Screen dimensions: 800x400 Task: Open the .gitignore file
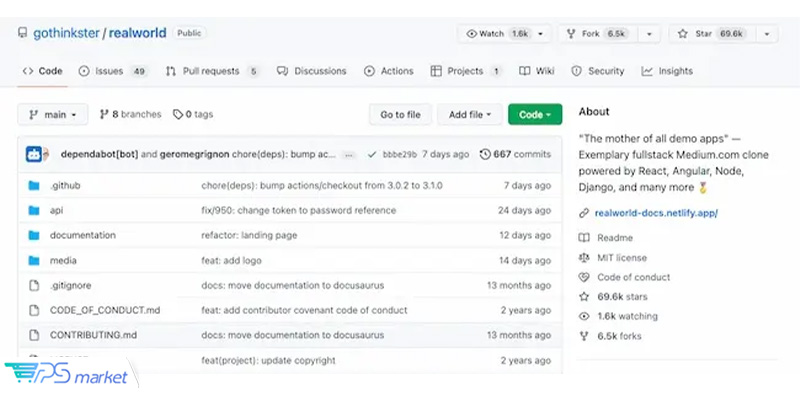tap(70, 285)
